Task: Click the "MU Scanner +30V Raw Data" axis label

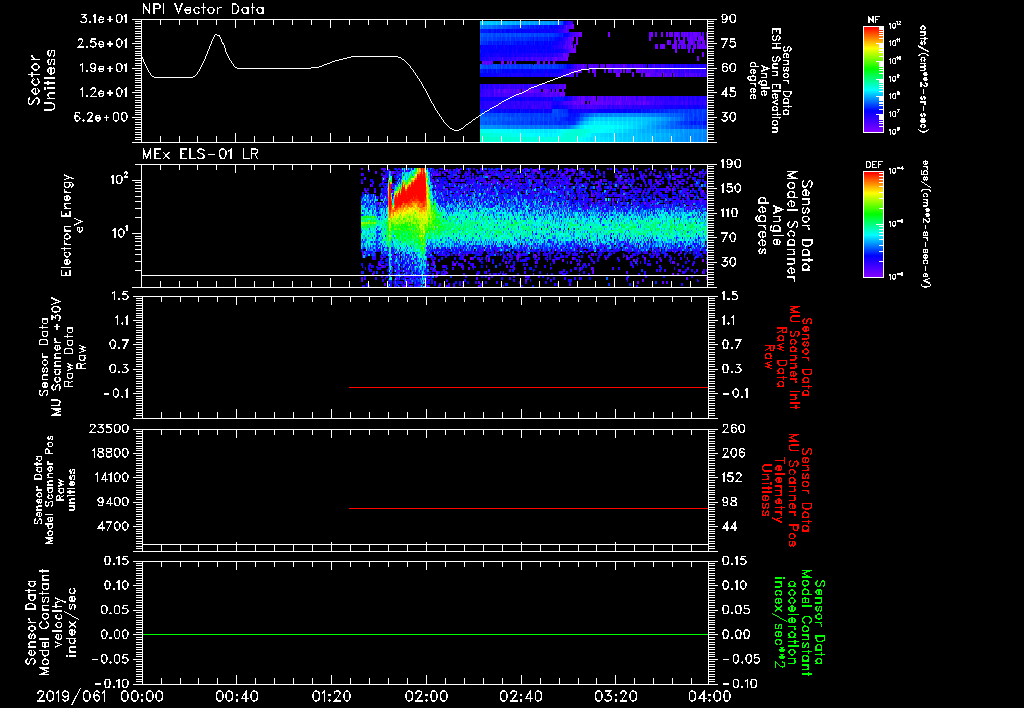Action: coord(62,357)
